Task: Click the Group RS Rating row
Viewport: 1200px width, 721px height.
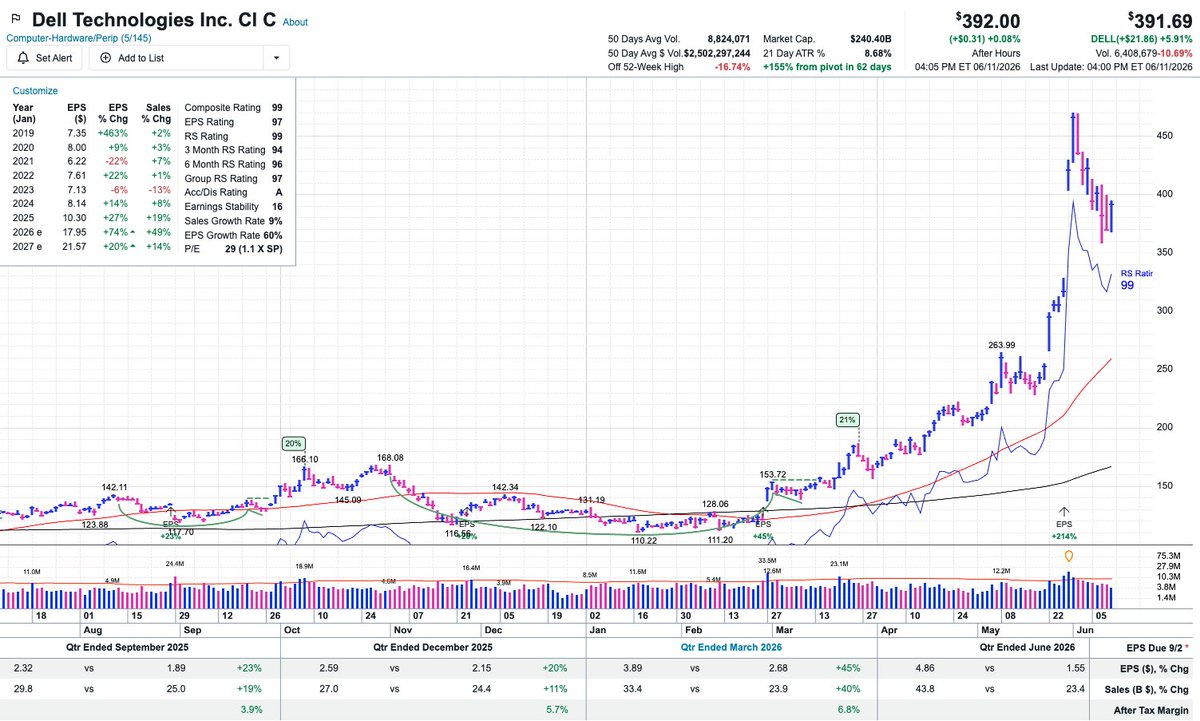Action: 233,178
